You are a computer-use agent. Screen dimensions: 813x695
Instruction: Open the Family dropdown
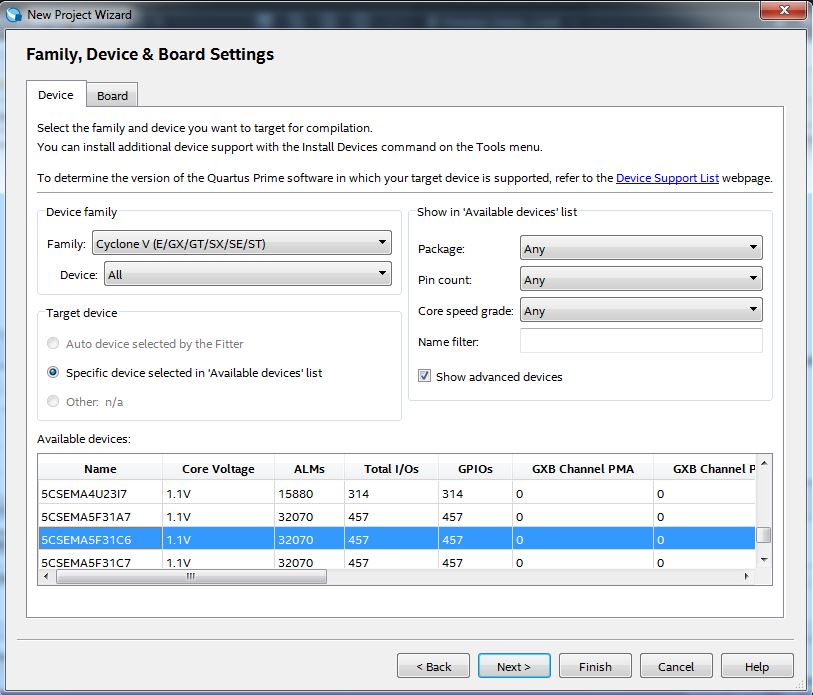(x=242, y=243)
